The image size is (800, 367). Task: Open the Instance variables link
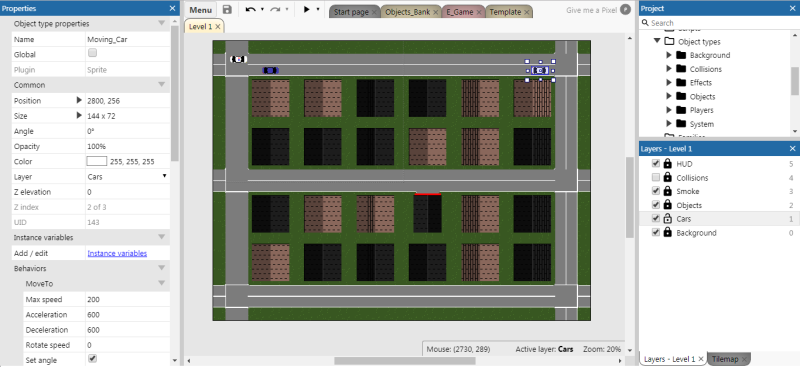coord(117,253)
